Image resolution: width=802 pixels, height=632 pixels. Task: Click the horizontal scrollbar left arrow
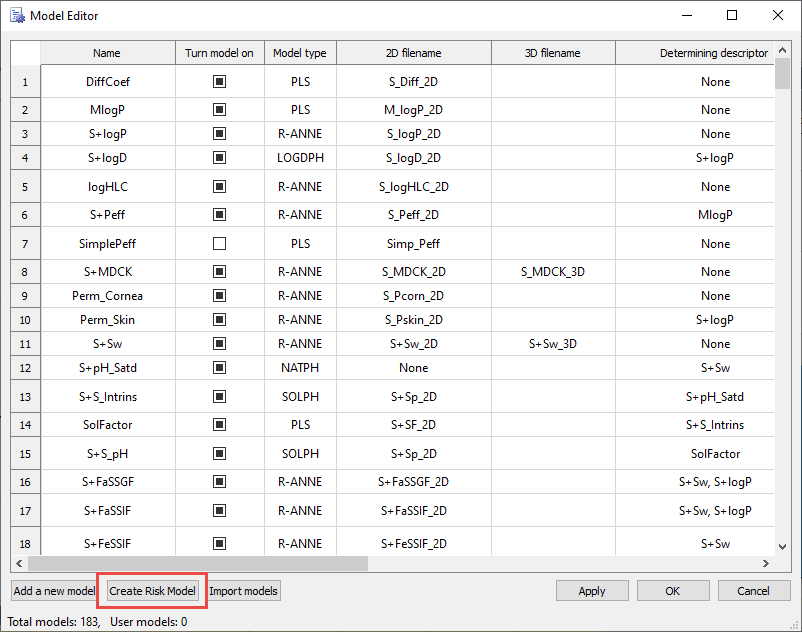tap(19, 563)
